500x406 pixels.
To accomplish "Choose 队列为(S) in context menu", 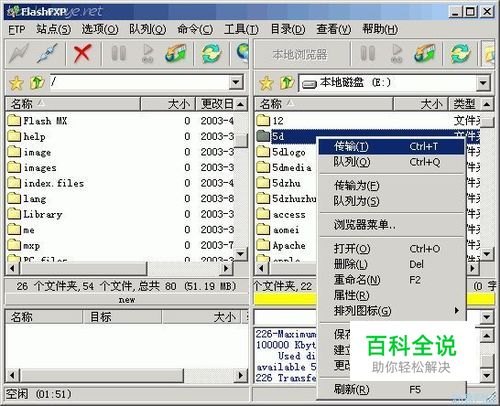I will (x=392, y=201).
